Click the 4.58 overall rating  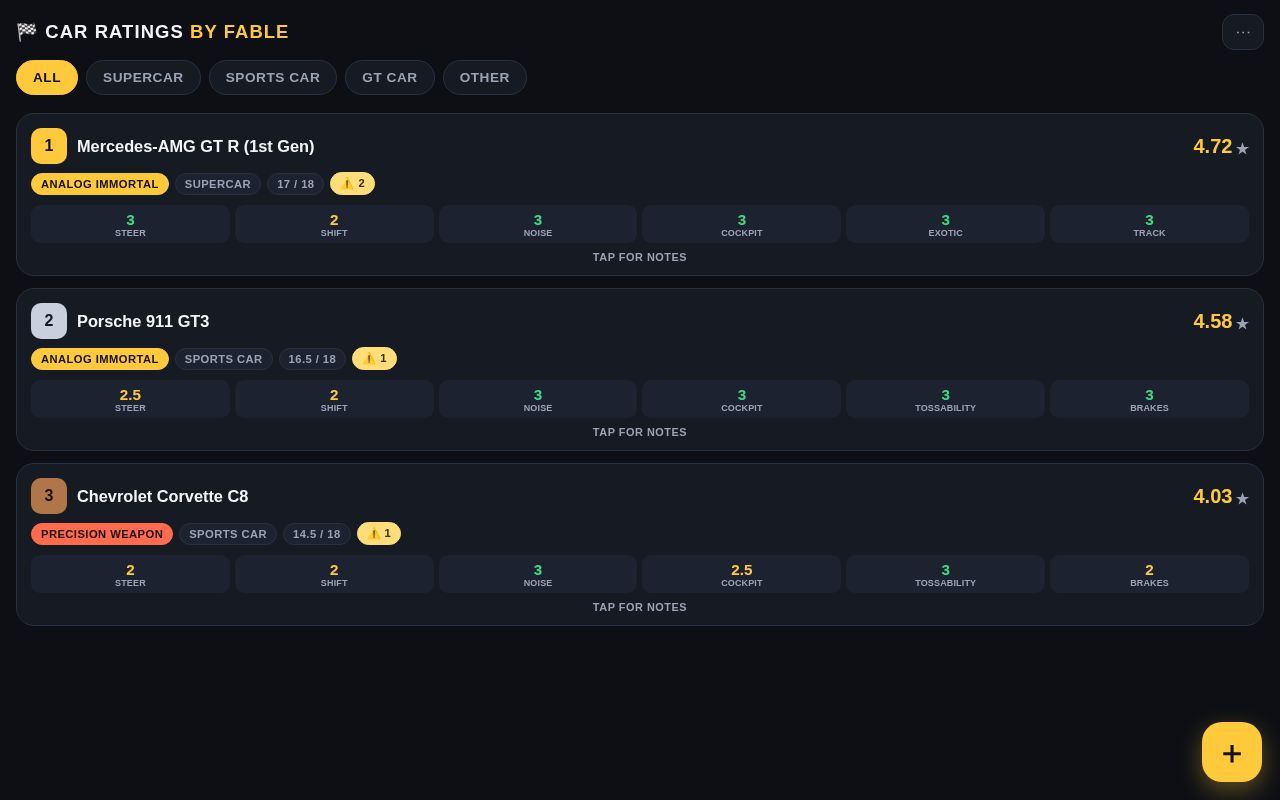(1212, 321)
